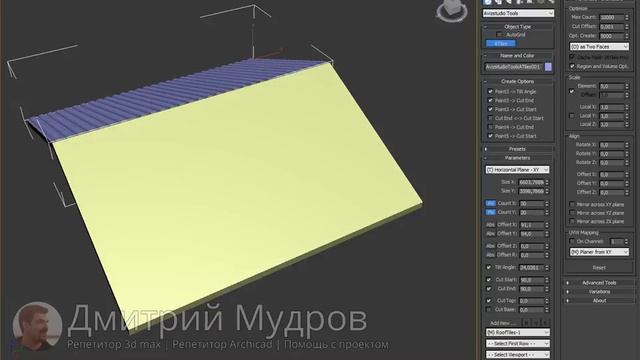Click the Cut Start spinner arrows
This screenshot has height=360, width=640.
(x=547, y=280)
